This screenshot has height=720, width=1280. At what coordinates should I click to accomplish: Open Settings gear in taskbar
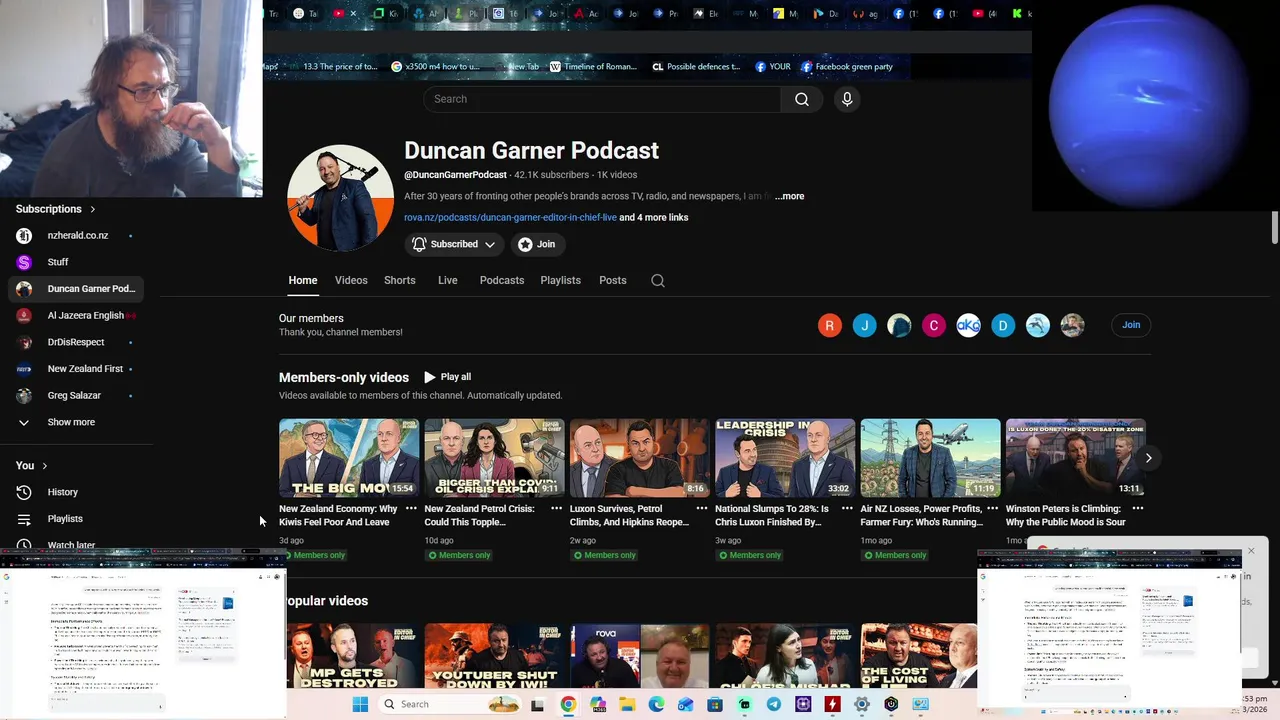(x=862, y=704)
